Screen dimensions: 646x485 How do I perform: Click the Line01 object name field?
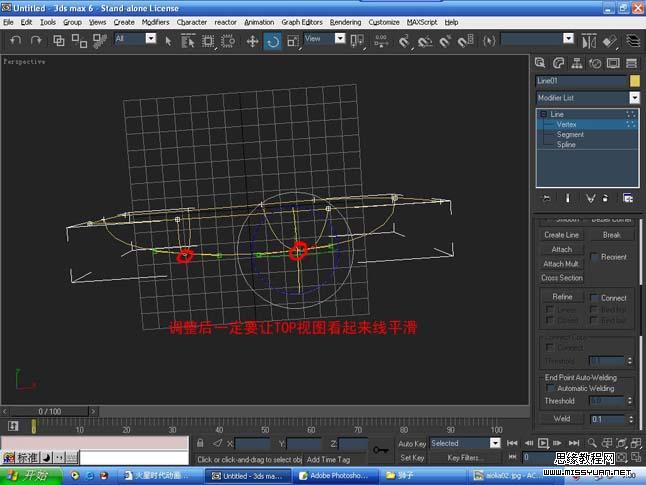point(581,81)
